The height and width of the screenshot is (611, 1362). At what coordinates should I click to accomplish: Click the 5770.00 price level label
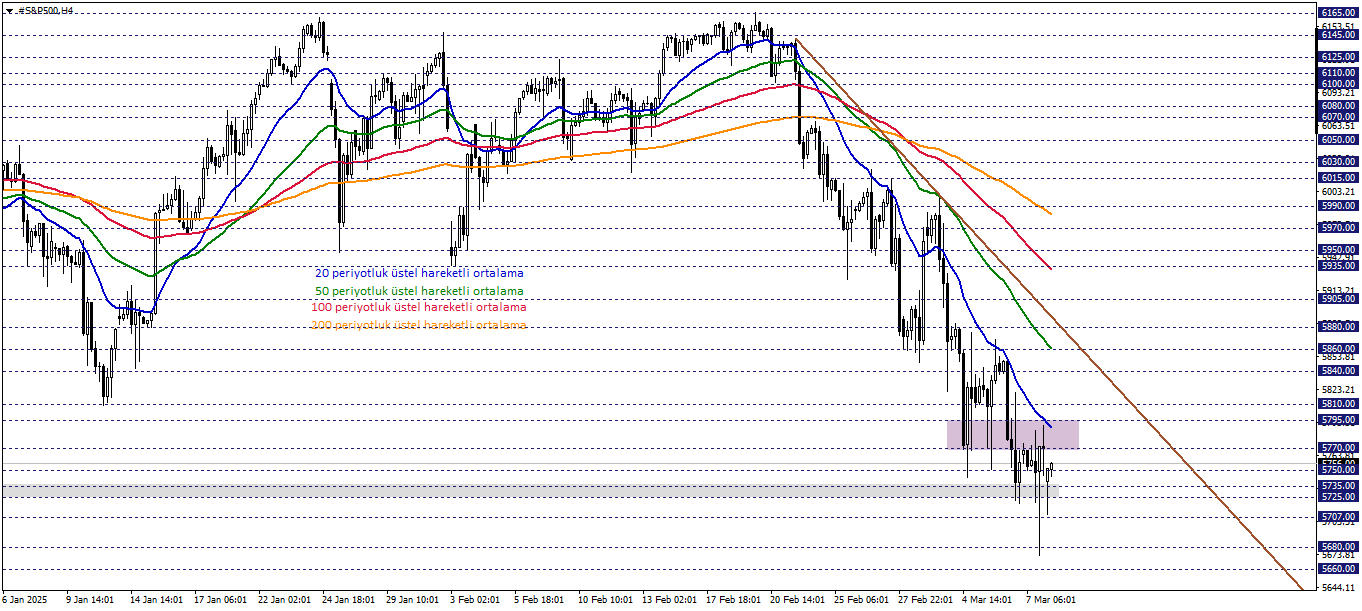pyautogui.click(x=1337, y=448)
